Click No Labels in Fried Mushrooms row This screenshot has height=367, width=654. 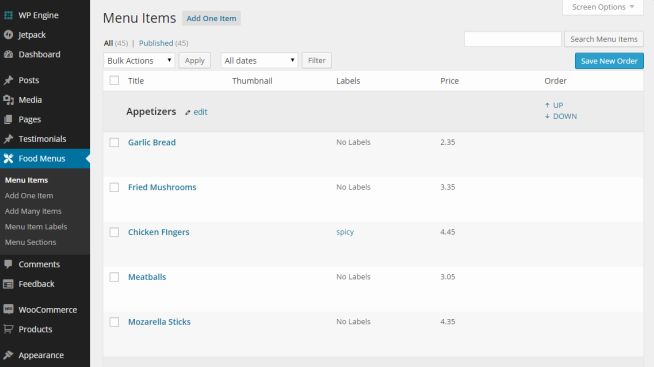(x=353, y=187)
